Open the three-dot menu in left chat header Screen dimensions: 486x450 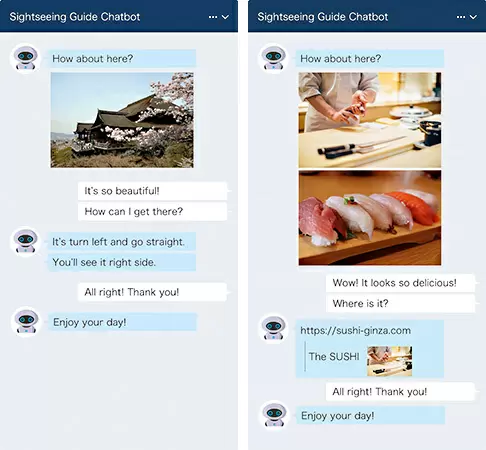pos(213,17)
